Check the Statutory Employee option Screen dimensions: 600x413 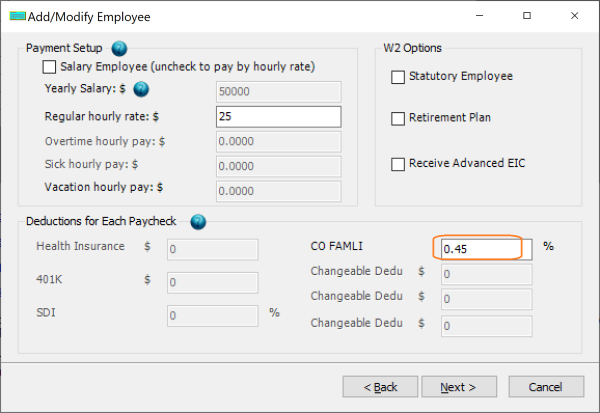(x=398, y=76)
